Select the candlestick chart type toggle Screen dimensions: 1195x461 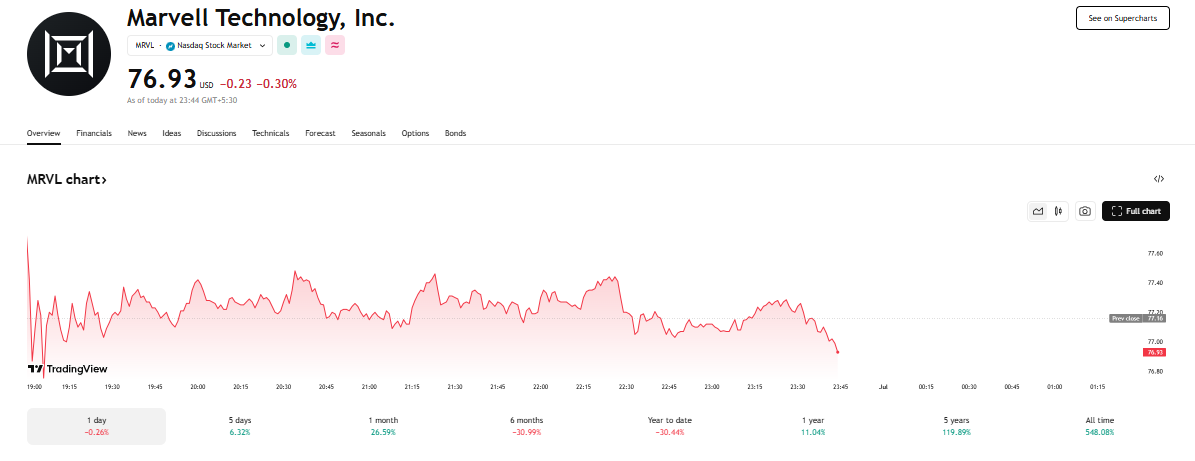click(x=1059, y=211)
